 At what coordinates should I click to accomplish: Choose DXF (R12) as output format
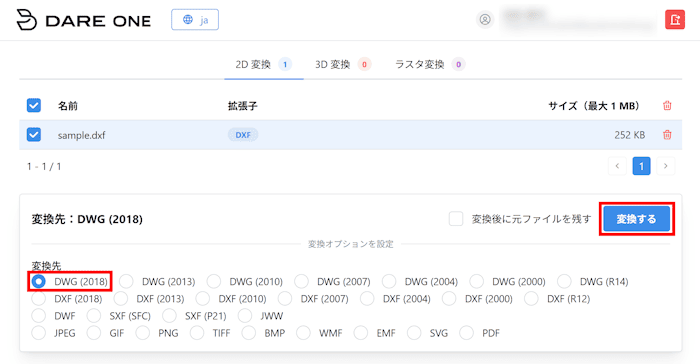click(531, 298)
